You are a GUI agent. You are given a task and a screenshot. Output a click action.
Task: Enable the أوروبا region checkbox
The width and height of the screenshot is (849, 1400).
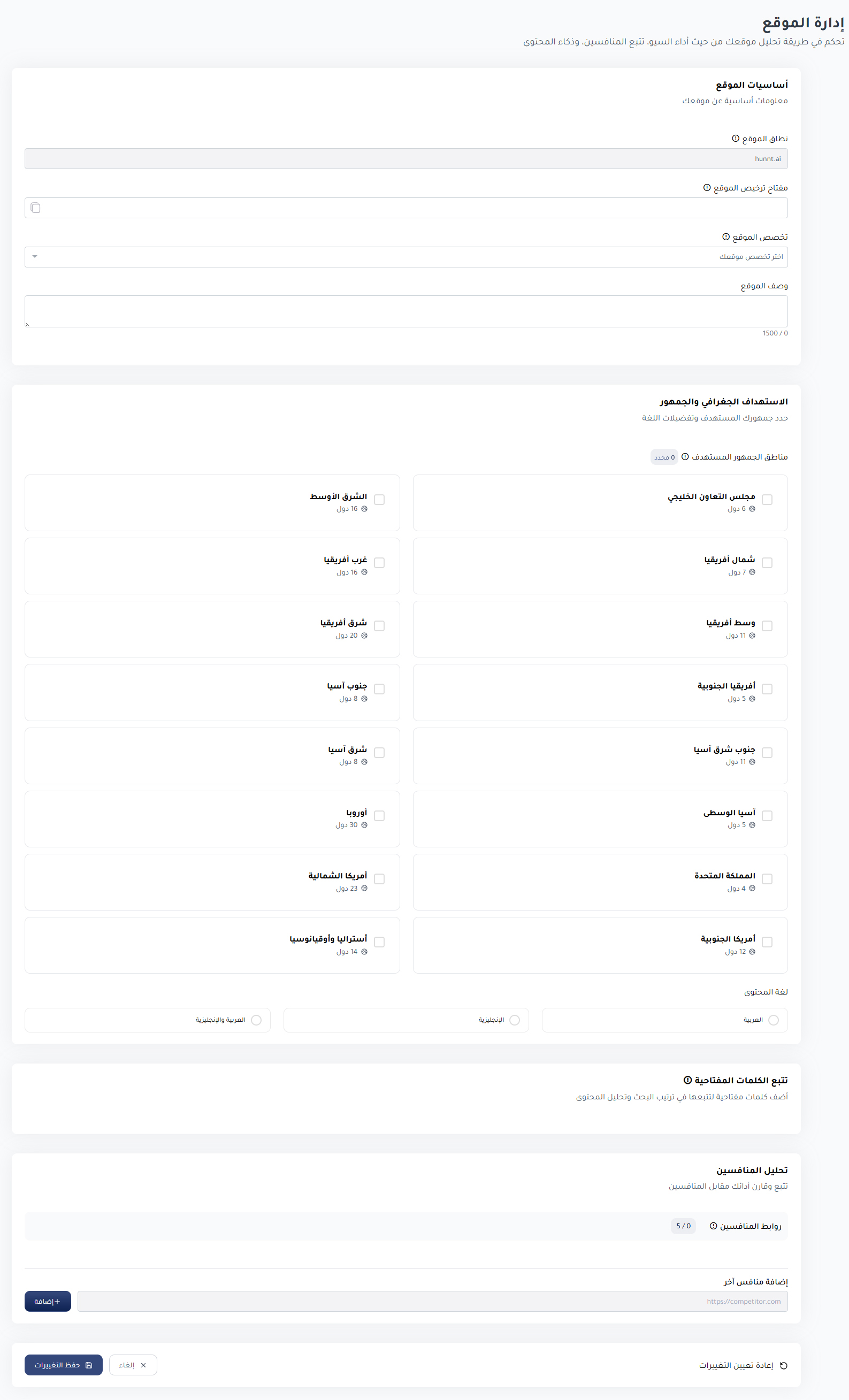(380, 816)
